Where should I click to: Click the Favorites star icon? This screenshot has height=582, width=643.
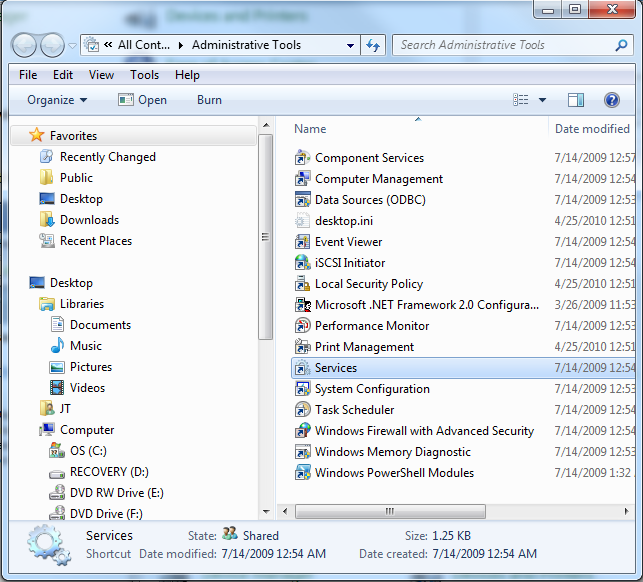click(x=36, y=135)
